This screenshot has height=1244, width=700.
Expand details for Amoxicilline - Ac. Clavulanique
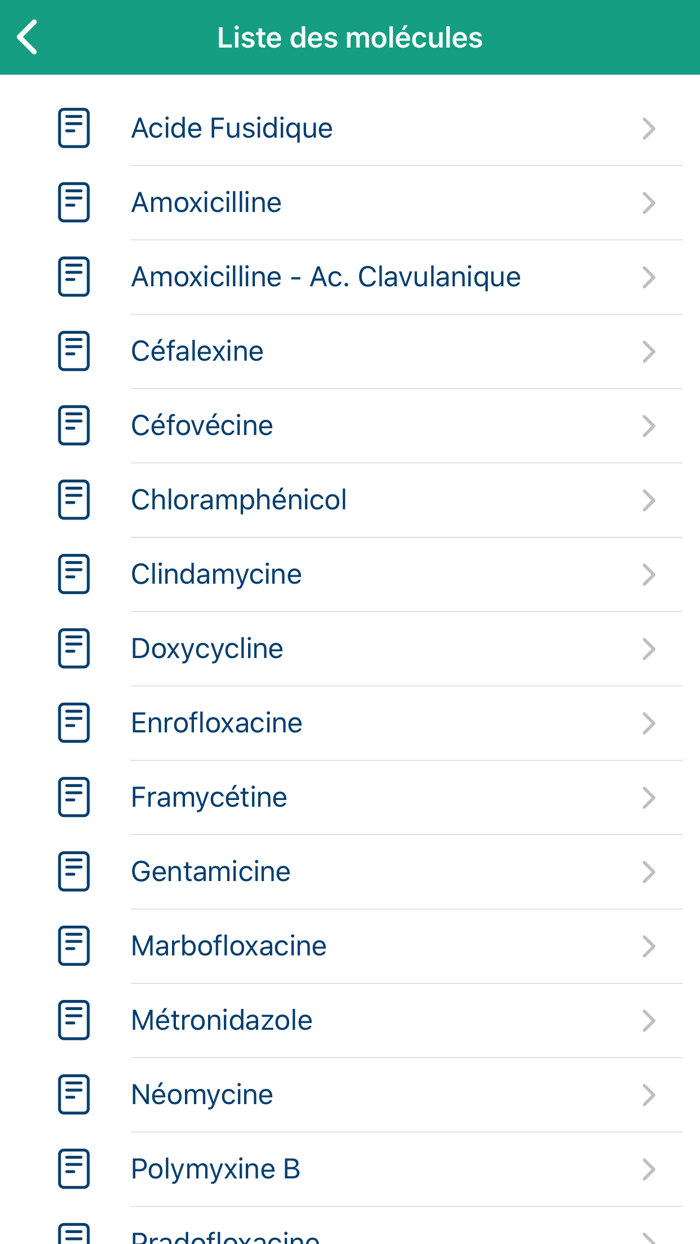coord(648,277)
